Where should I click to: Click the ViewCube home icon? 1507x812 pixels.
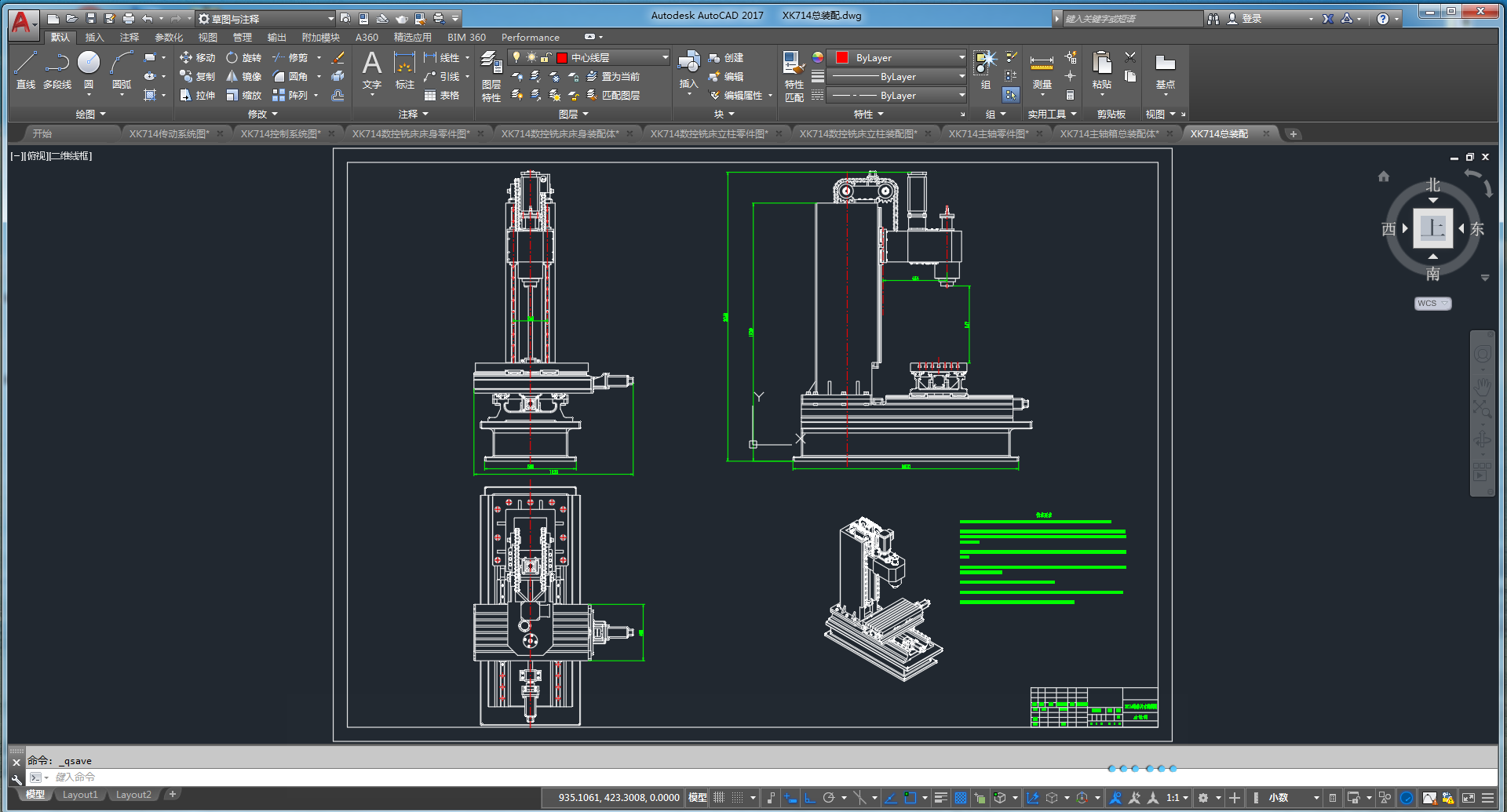(x=1384, y=177)
